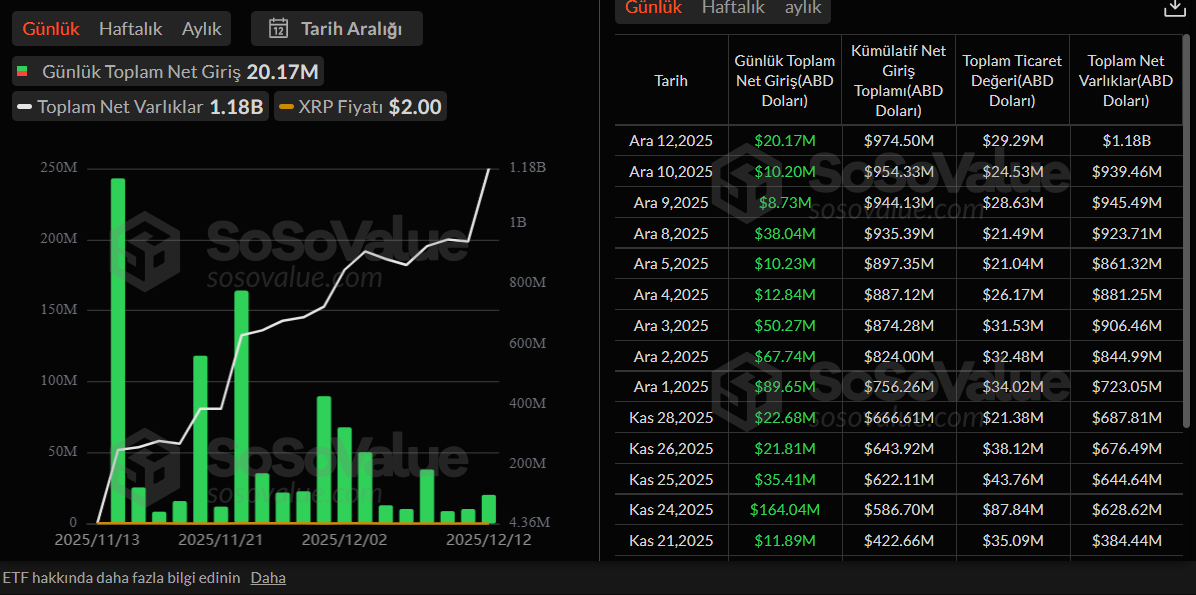This screenshot has width=1196, height=595.
Task: Select the Ara 9,2025 date cell
Action: pyautogui.click(x=671, y=203)
